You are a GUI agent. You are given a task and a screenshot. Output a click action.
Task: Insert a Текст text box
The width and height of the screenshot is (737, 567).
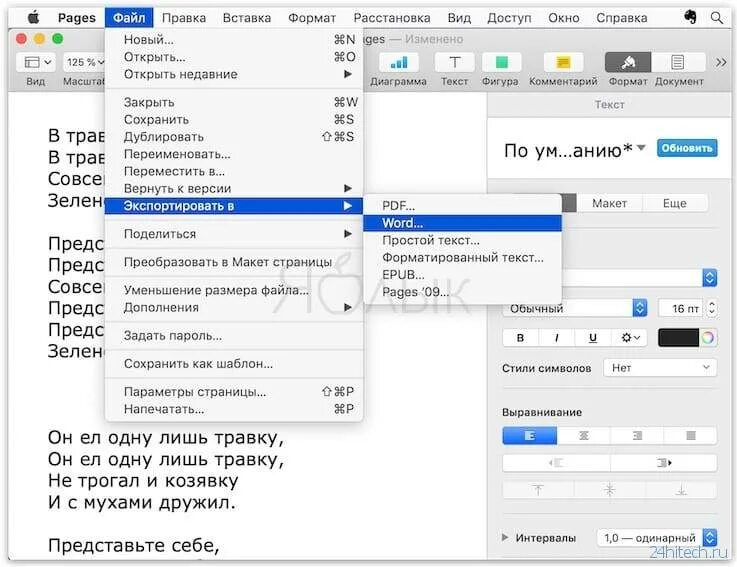click(455, 62)
